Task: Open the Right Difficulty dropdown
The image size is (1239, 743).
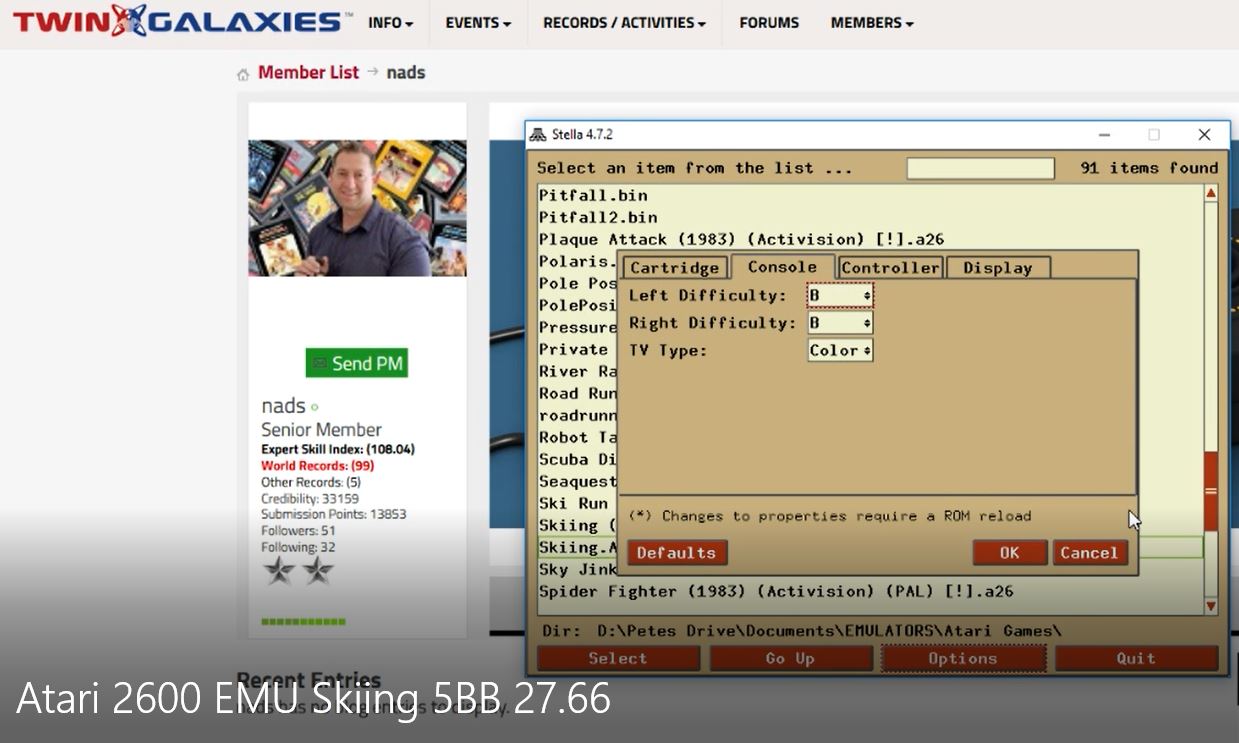Action: point(840,323)
